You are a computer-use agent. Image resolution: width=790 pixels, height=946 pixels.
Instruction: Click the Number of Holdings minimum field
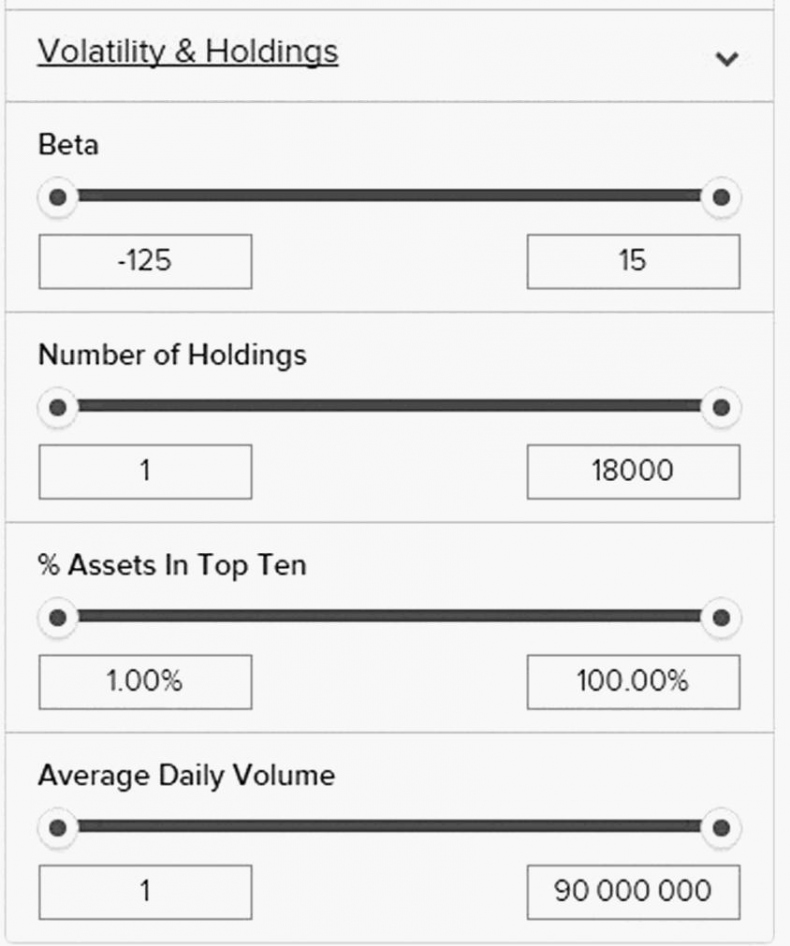145,472
